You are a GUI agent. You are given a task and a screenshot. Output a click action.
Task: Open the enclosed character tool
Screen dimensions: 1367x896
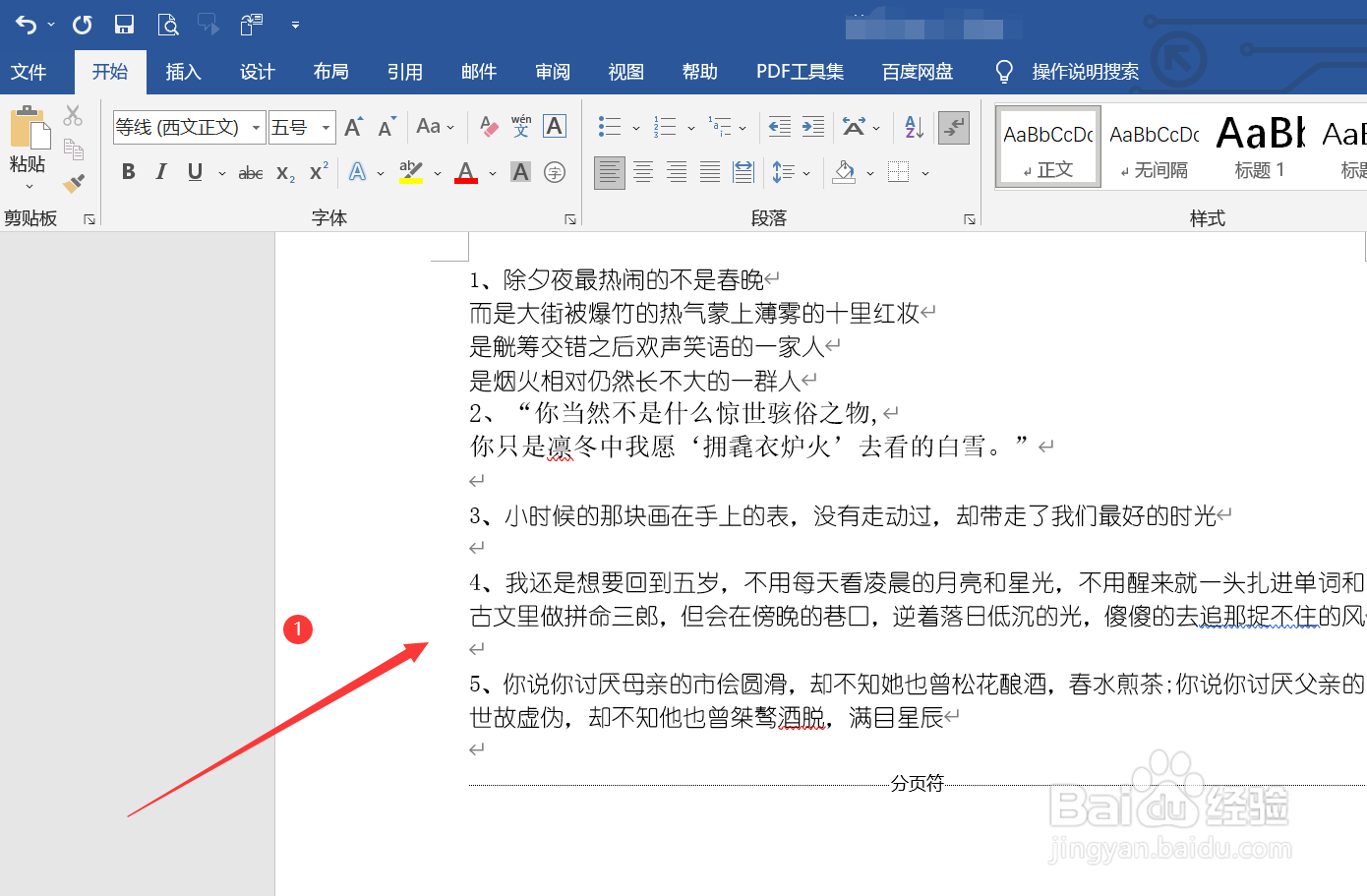point(555,172)
